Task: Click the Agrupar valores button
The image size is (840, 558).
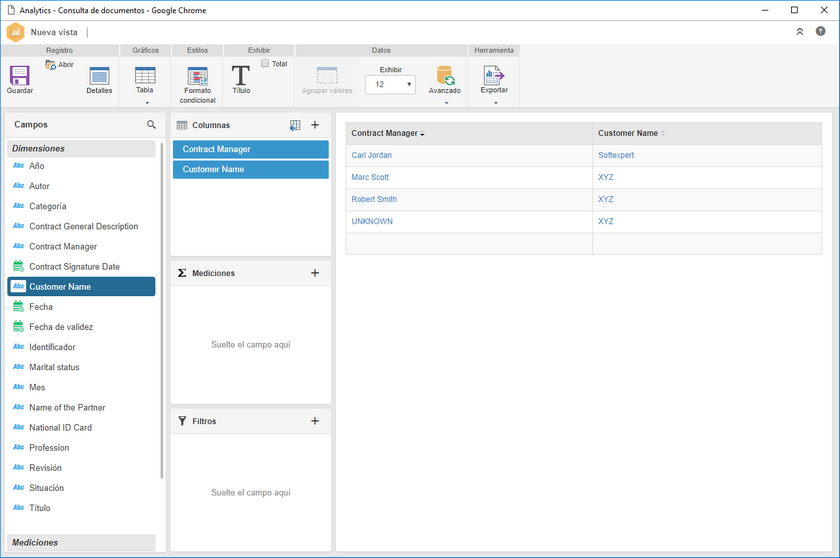Action: point(327,80)
